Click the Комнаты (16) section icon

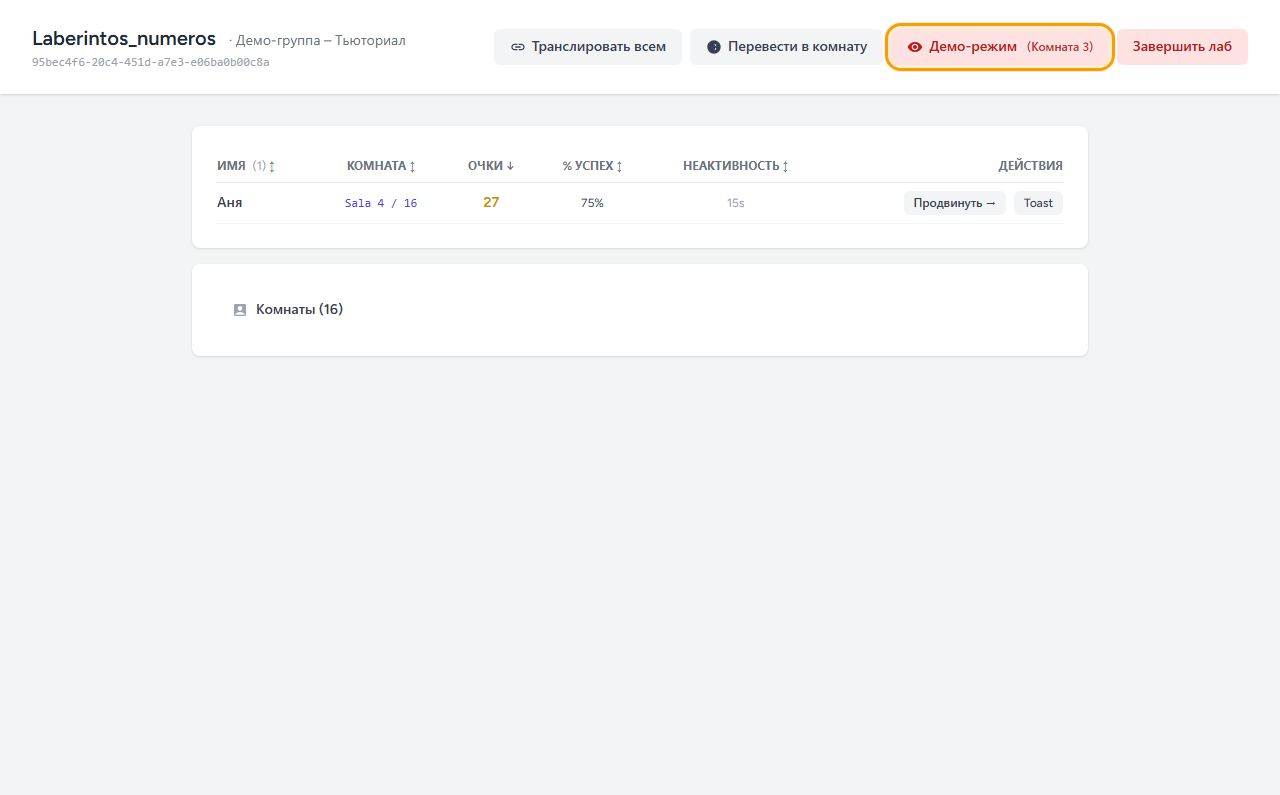coord(240,310)
